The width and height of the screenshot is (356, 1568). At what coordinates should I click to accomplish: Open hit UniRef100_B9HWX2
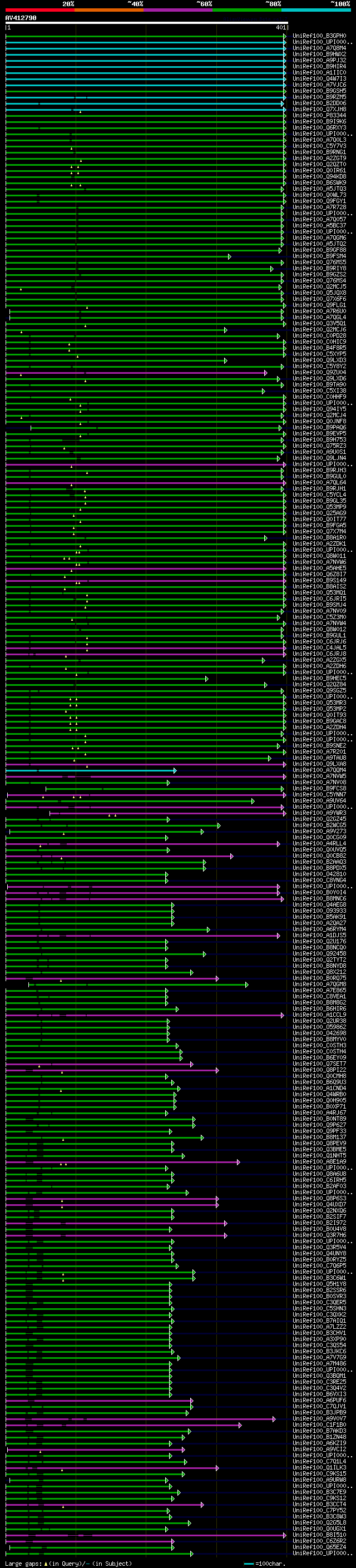[319, 54]
